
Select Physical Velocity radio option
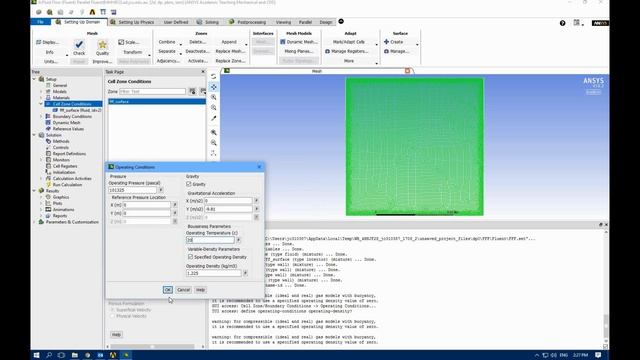112,316
